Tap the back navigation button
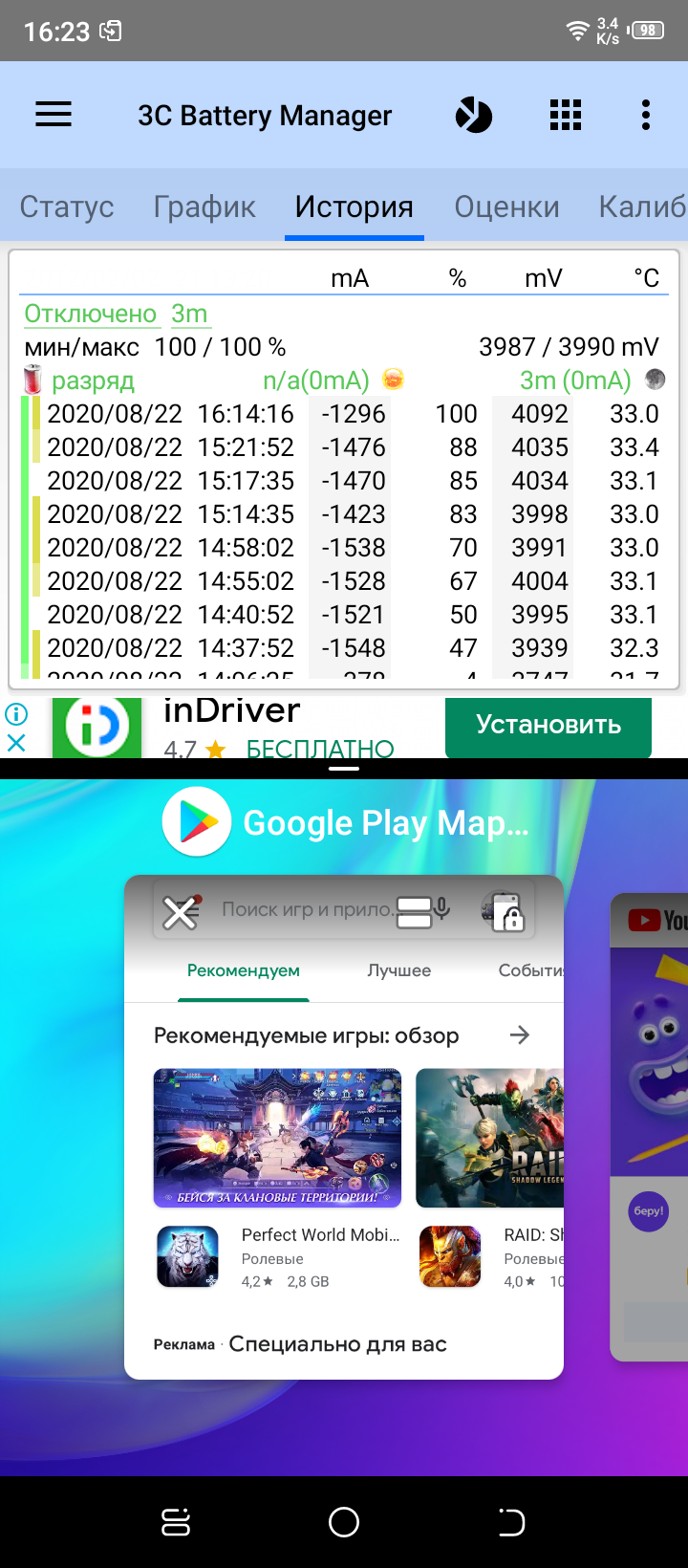 click(x=512, y=1522)
